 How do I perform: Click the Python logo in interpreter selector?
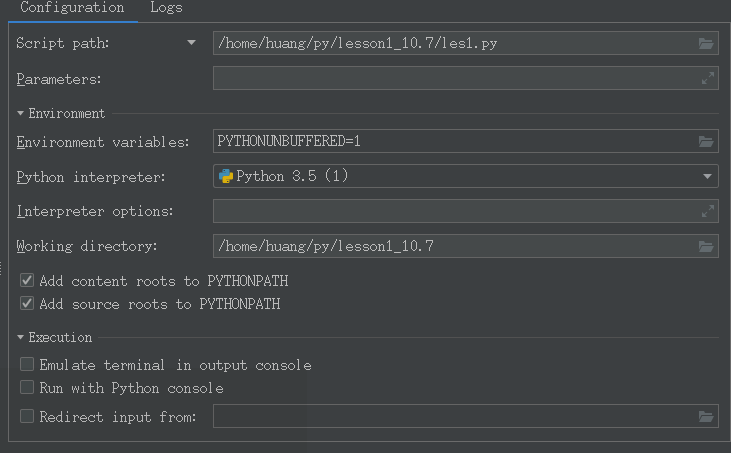pos(226,176)
